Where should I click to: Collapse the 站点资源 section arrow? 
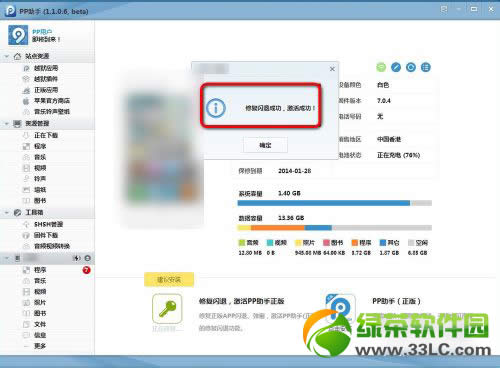(7, 56)
